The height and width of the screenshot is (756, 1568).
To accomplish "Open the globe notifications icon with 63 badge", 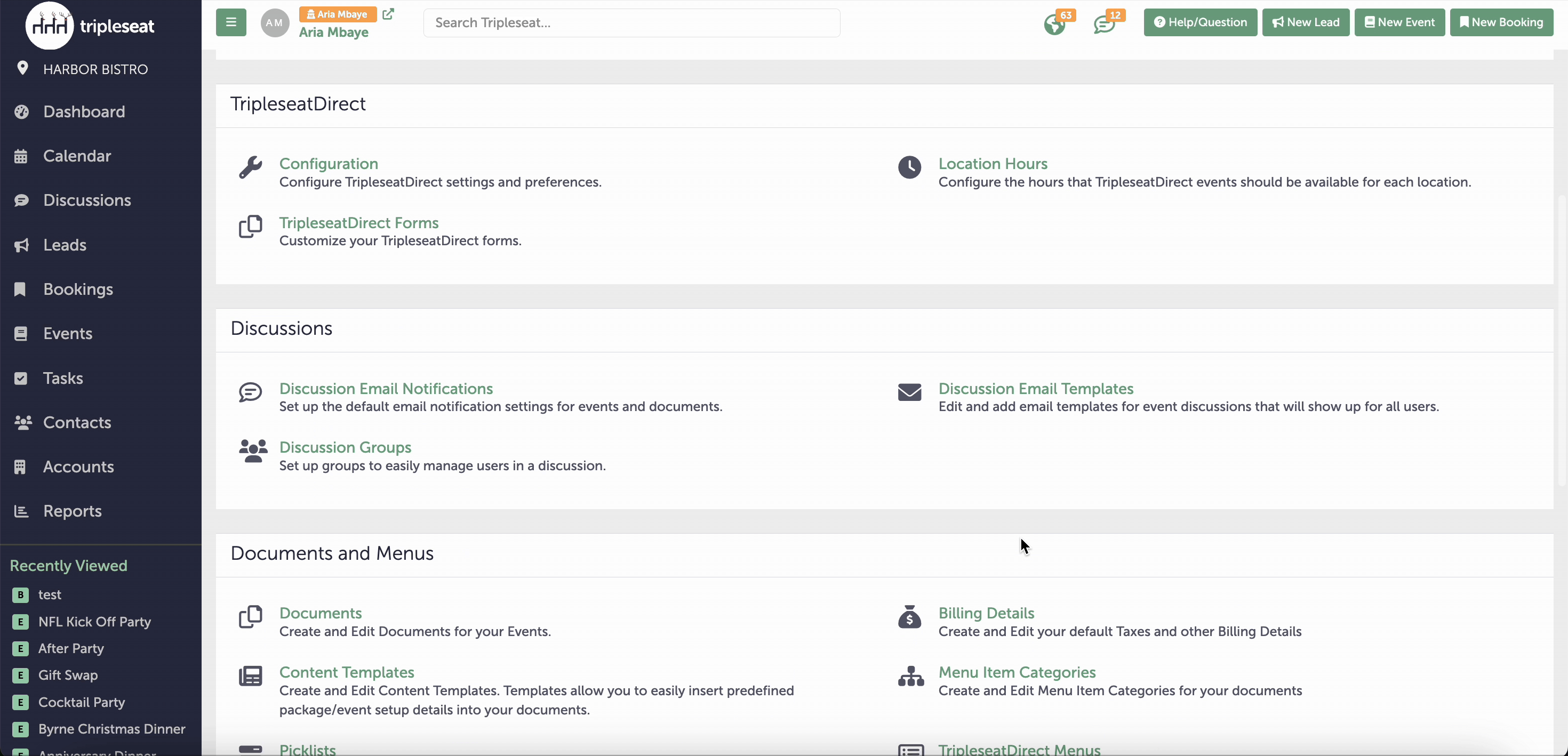I will pyautogui.click(x=1055, y=25).
